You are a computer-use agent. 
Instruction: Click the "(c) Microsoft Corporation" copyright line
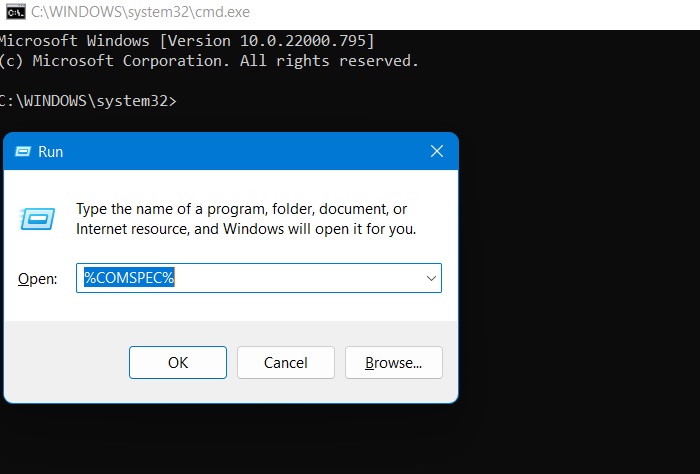click(209, 61)
